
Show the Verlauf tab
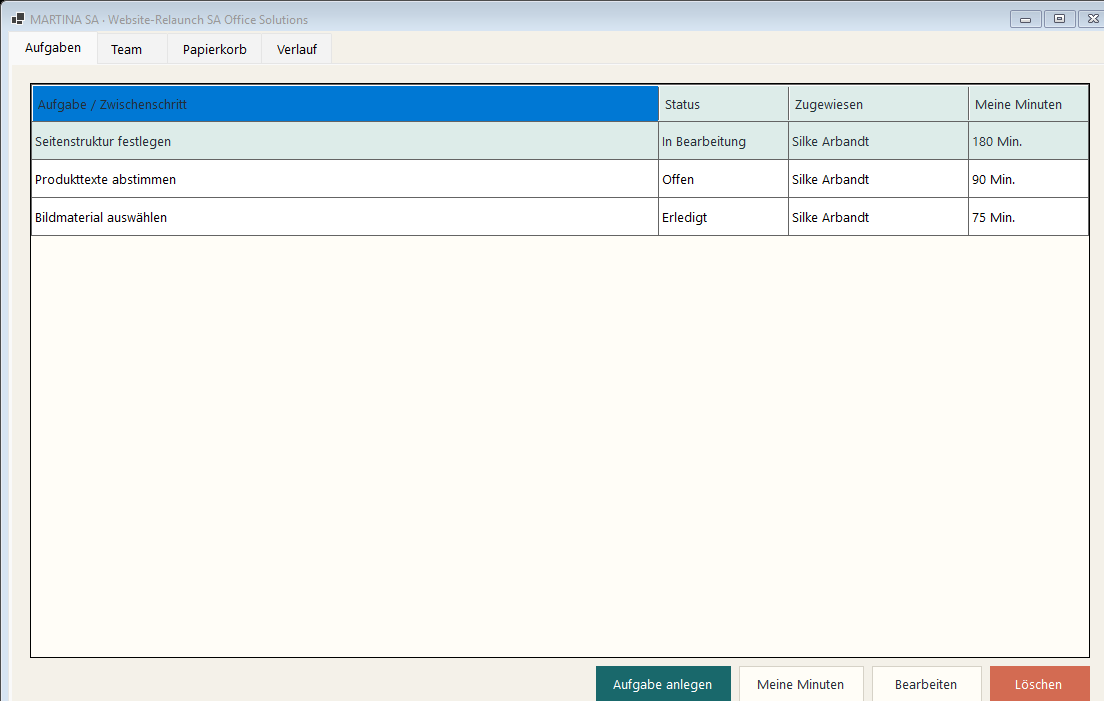[x=296, y=49]
